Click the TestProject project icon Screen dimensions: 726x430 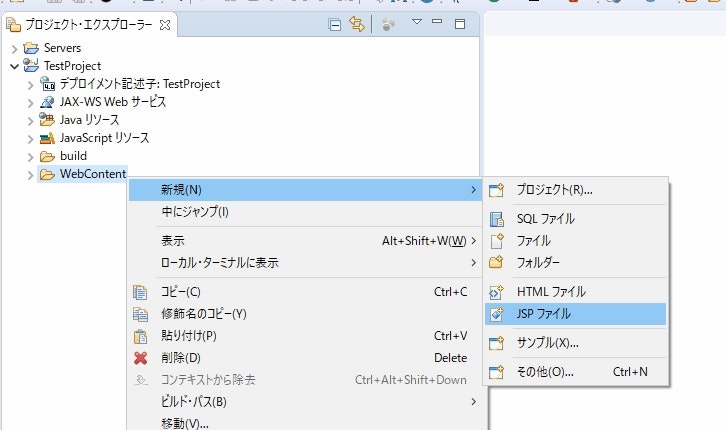tap(31, 65)
